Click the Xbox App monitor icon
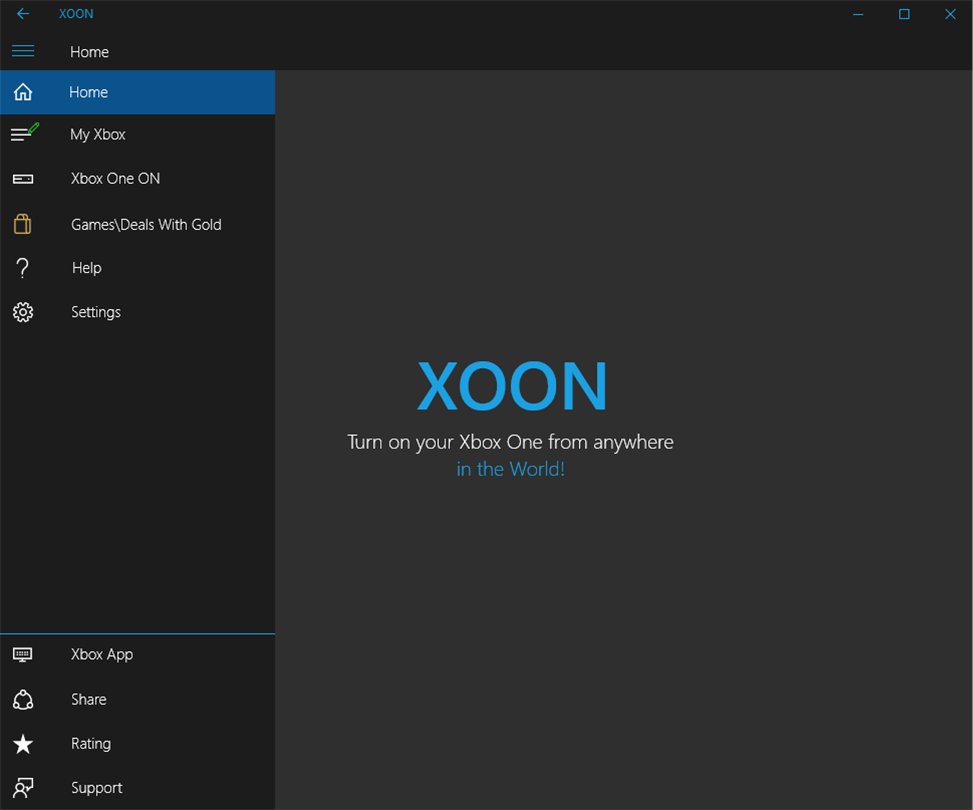 coord(23,654)
